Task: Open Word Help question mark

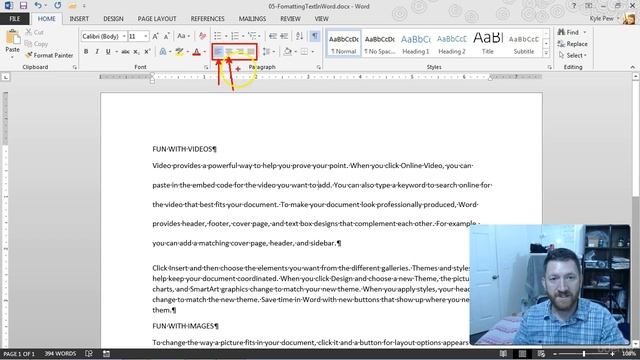Action: click(x=574, y=6)
